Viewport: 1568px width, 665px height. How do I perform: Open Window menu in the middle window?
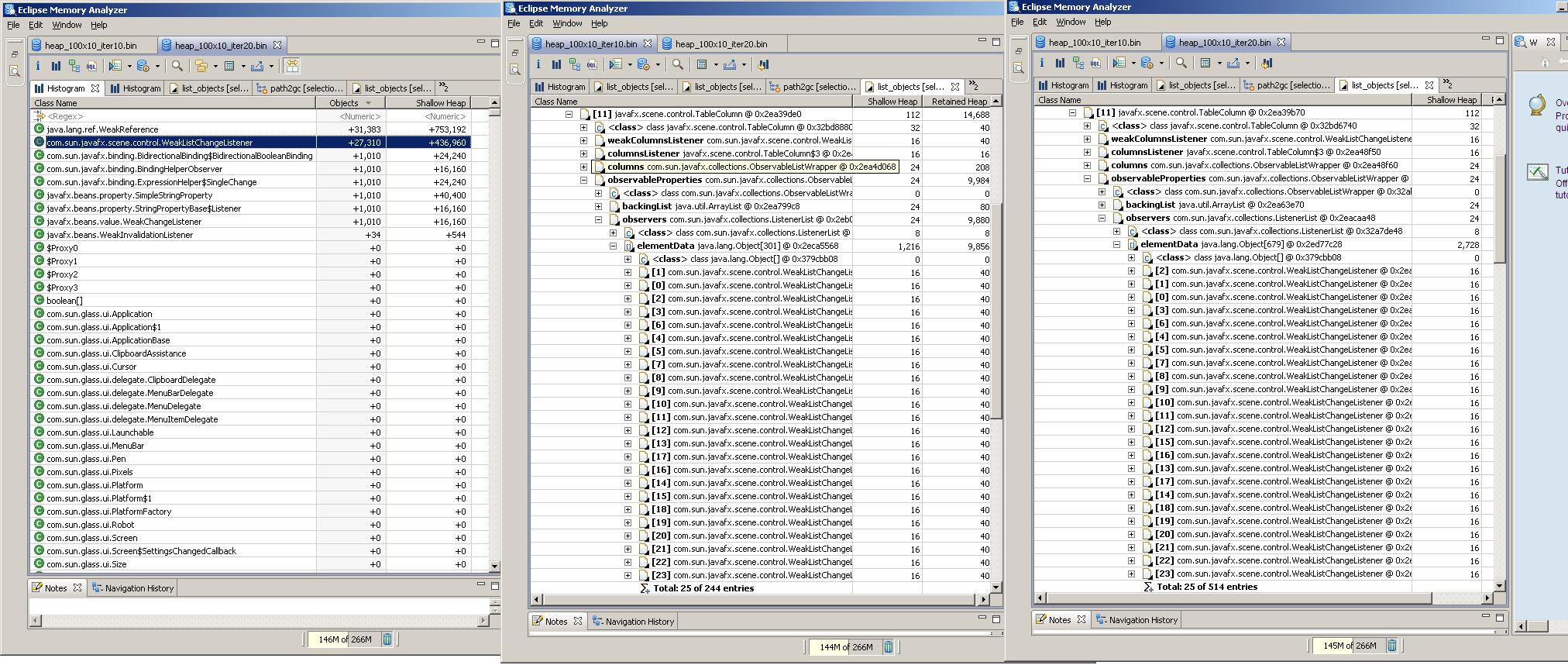click(566, 23)
